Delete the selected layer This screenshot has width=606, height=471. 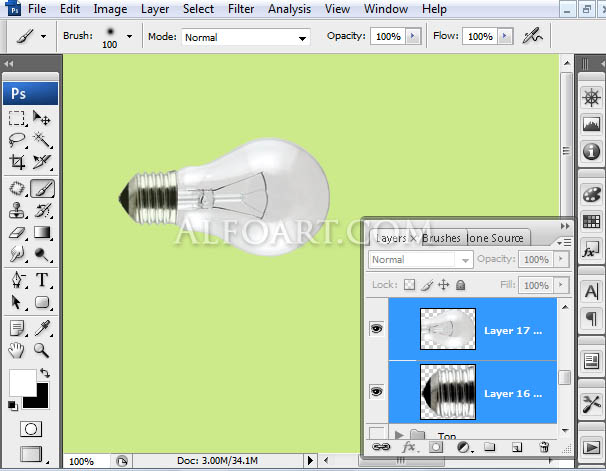pyautogui.click(x=544, y=447)
